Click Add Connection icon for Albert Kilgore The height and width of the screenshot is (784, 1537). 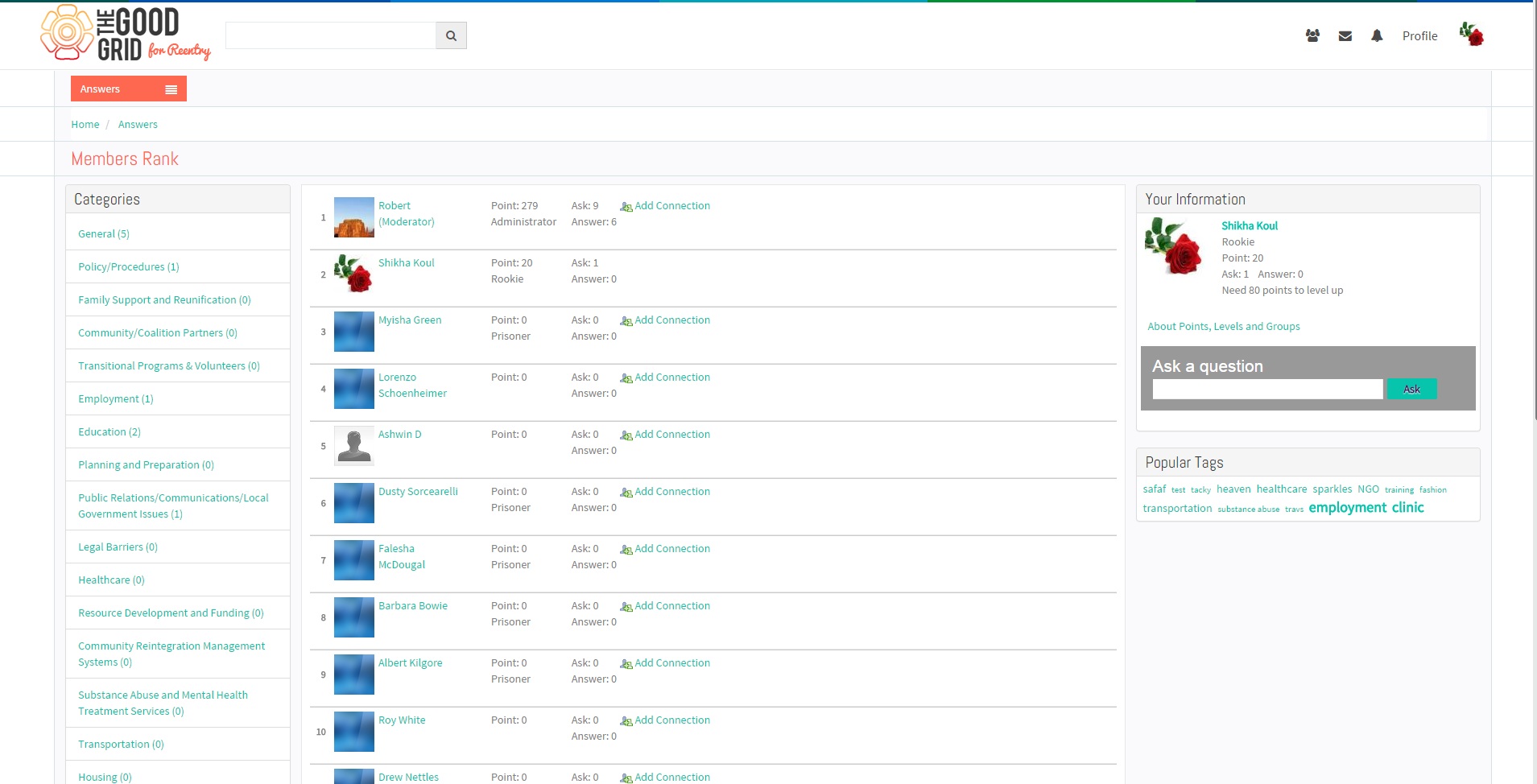[626, 664]
